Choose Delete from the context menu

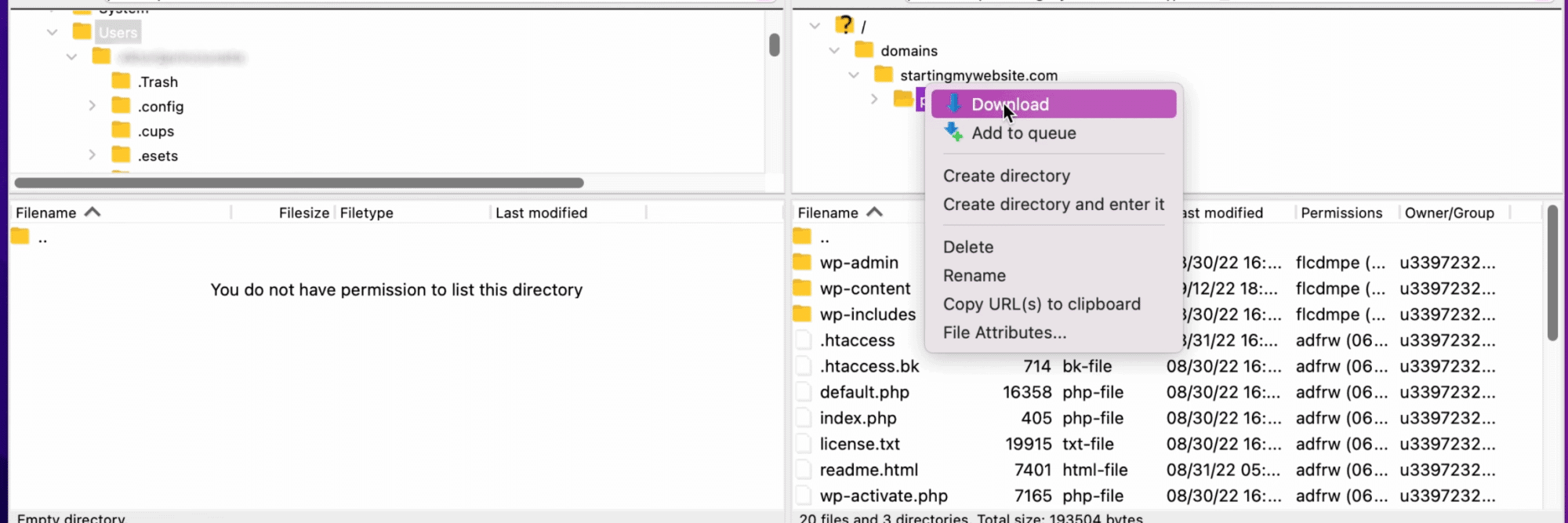968,247
